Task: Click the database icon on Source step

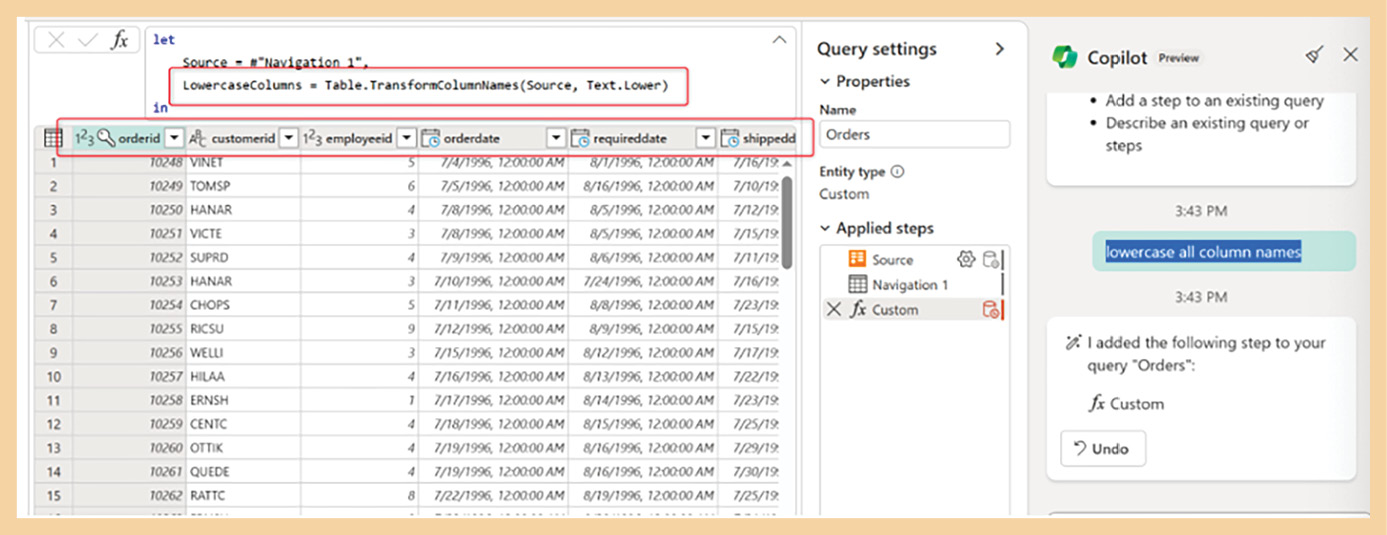Action: click(x=990, y=260)
